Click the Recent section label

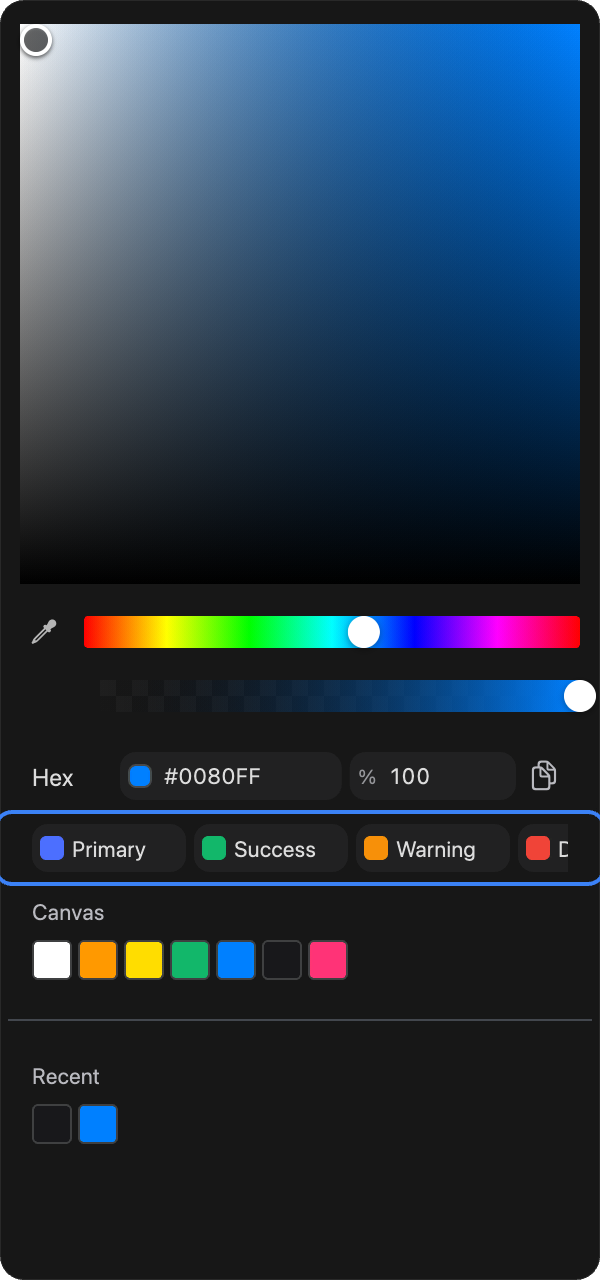click(x=66, y=1077)
